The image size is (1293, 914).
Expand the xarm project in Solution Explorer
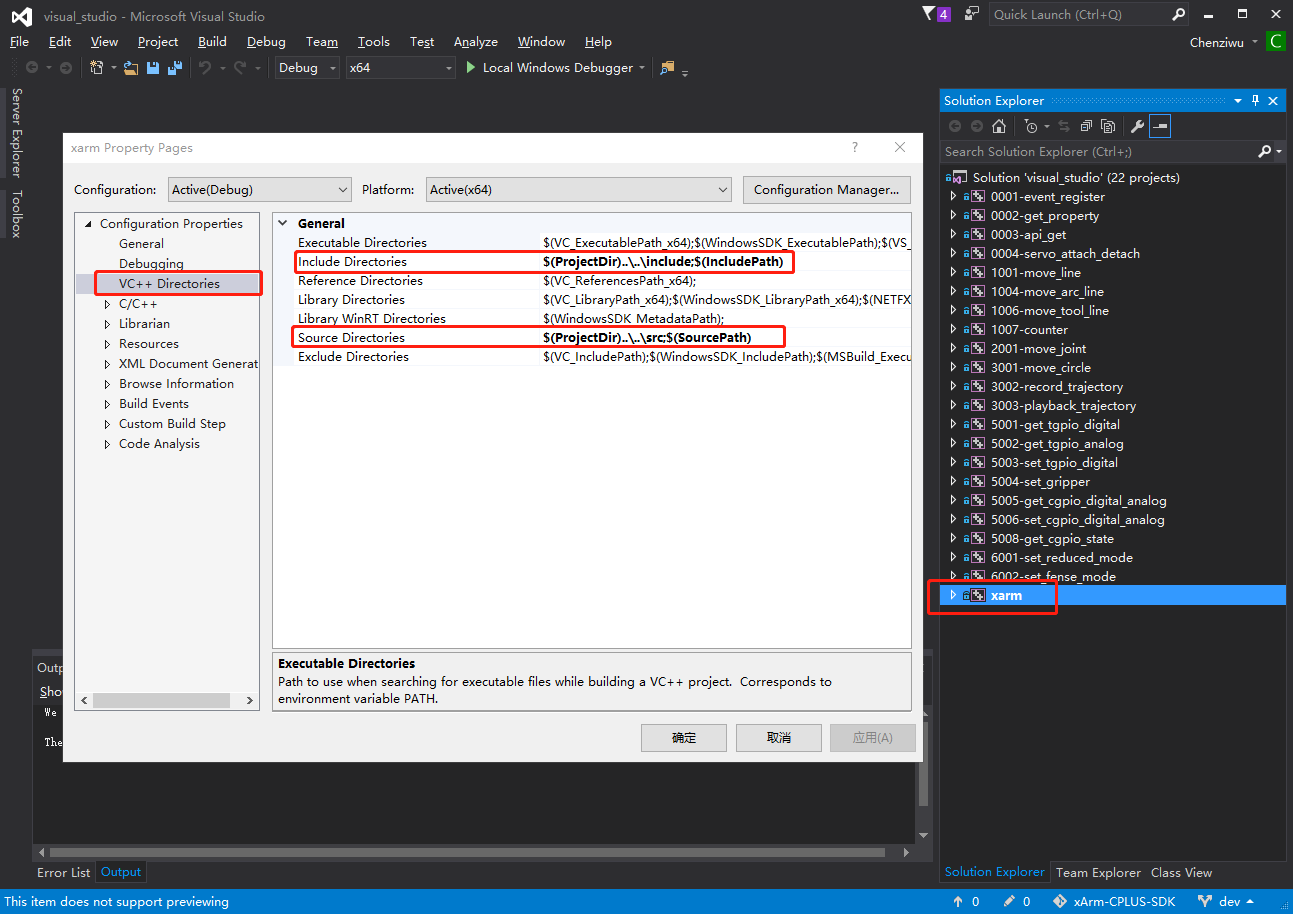point(953,595)
